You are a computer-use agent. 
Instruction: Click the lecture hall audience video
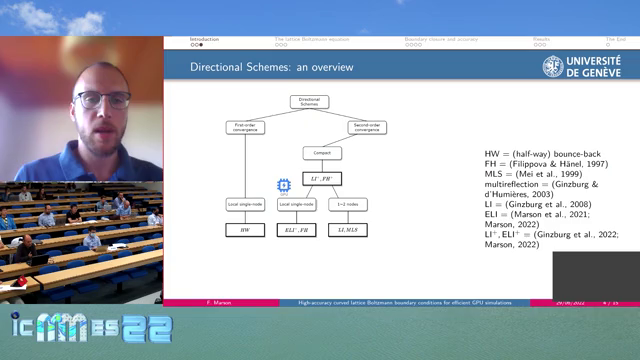tap(82, 243)
